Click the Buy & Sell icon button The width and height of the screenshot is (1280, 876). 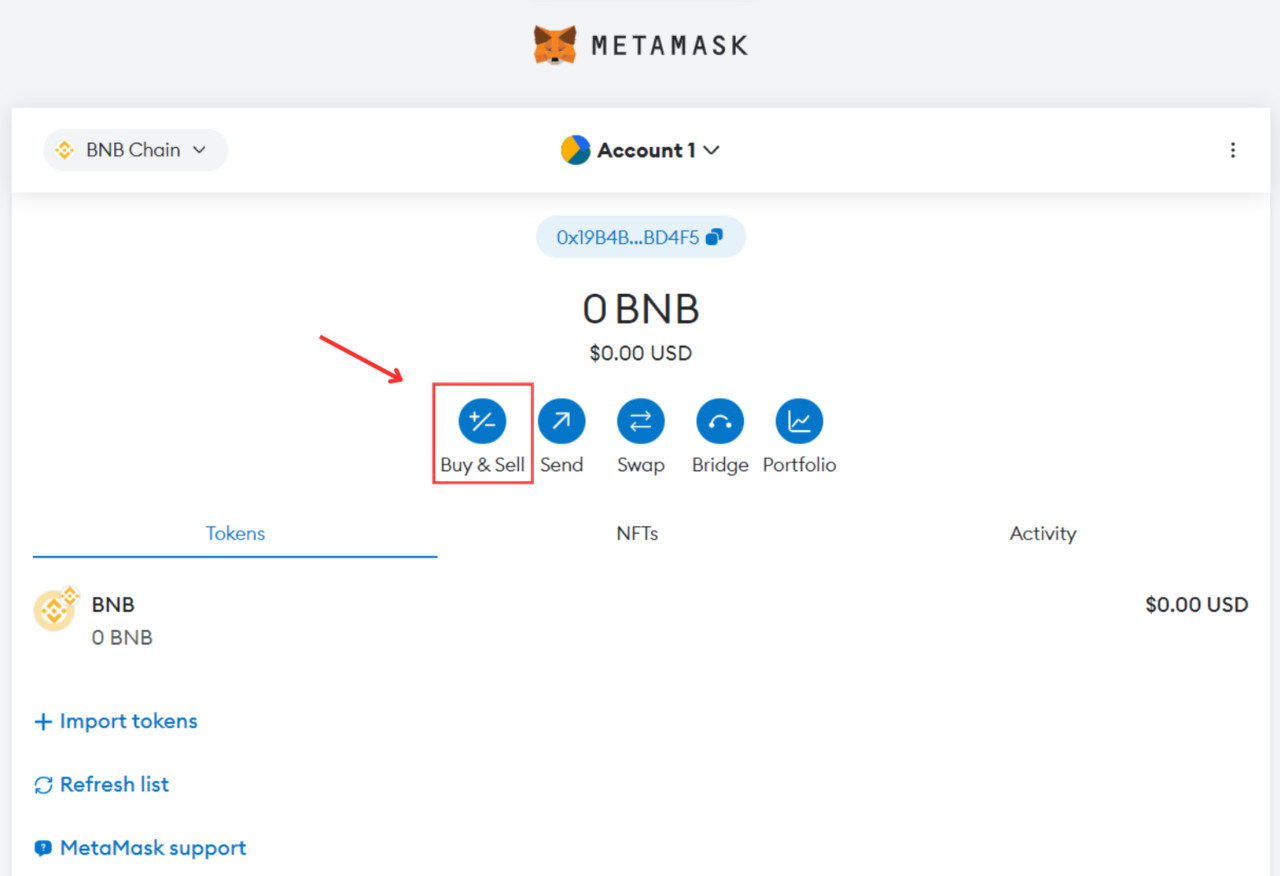482,421
